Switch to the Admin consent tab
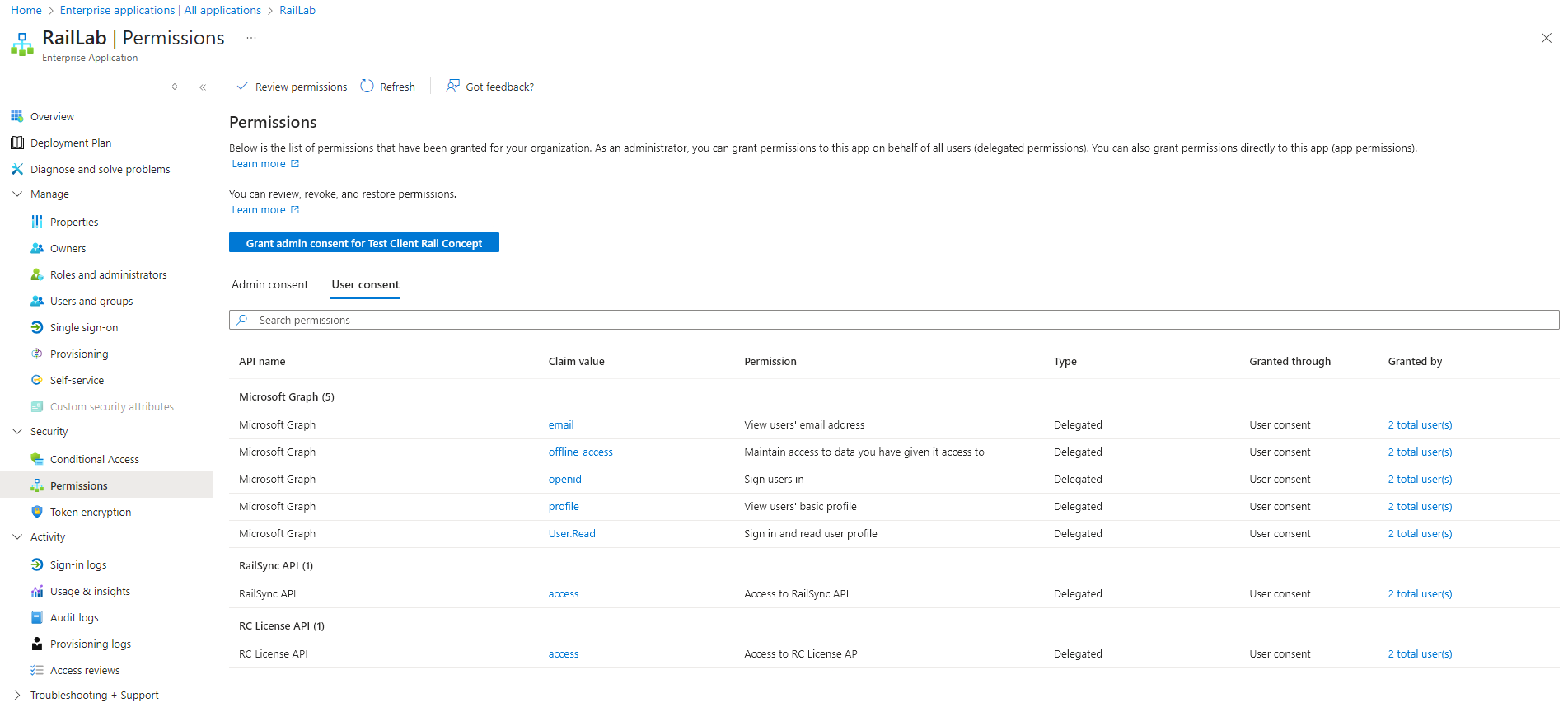 [x=269, y=284]
